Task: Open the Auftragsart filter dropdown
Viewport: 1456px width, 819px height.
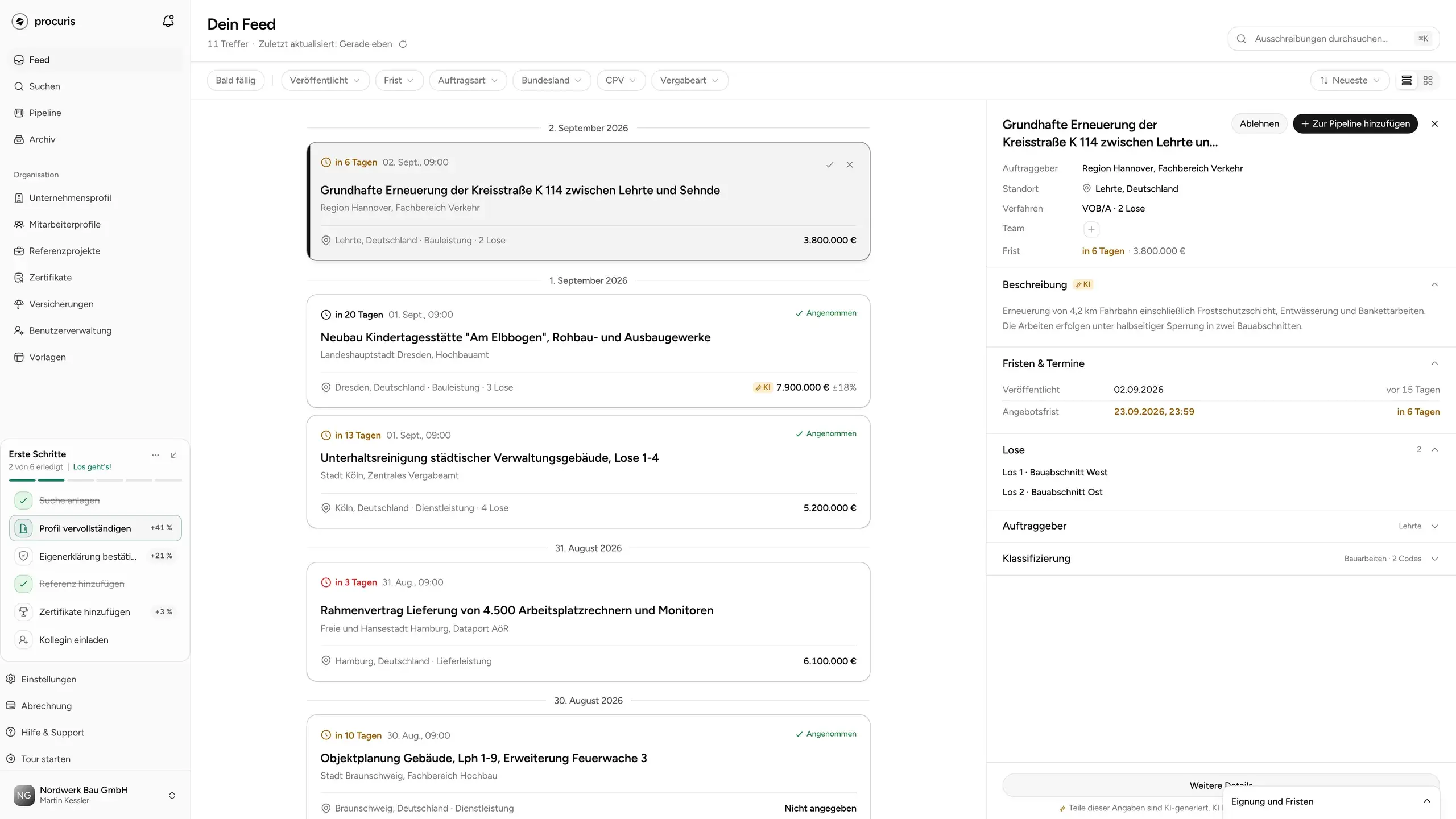Action: (468, 80)
